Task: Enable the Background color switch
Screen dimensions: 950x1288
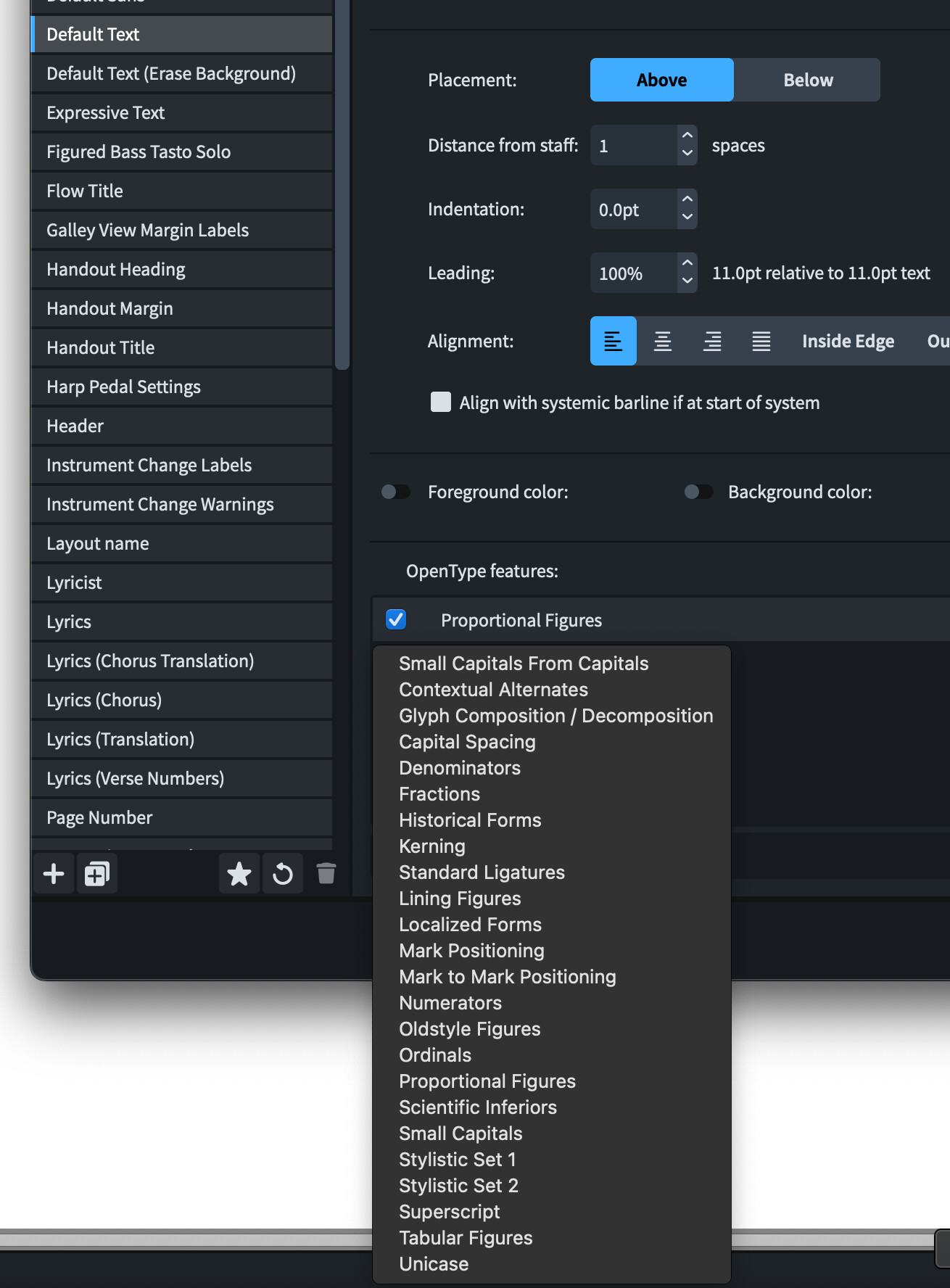Action: [x=699, y=492]
